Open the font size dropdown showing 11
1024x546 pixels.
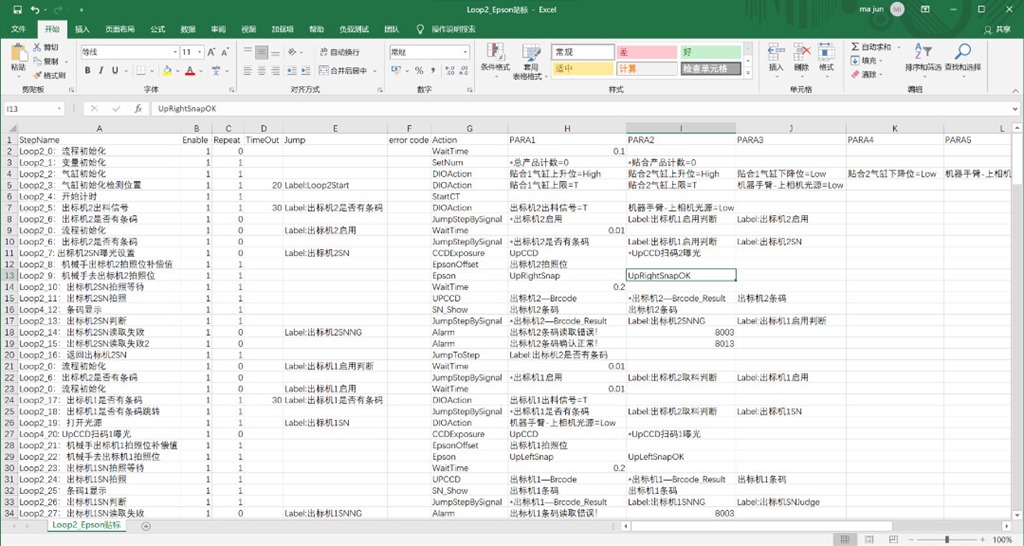click(200, 52)
